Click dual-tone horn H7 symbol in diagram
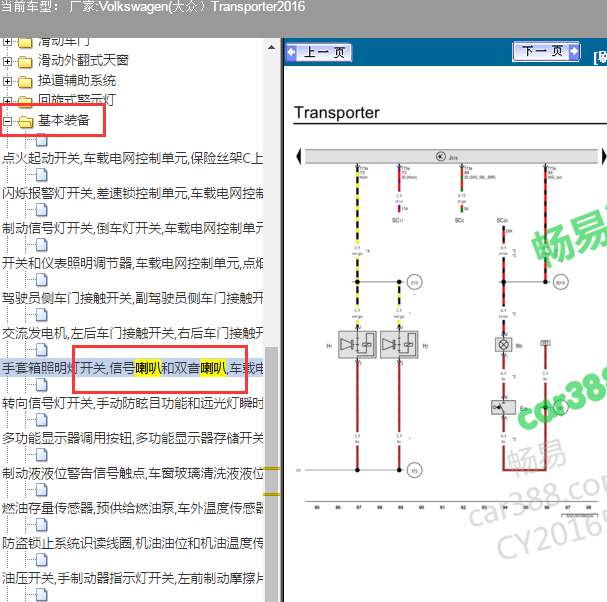607x602 pixels. point(399,345)
